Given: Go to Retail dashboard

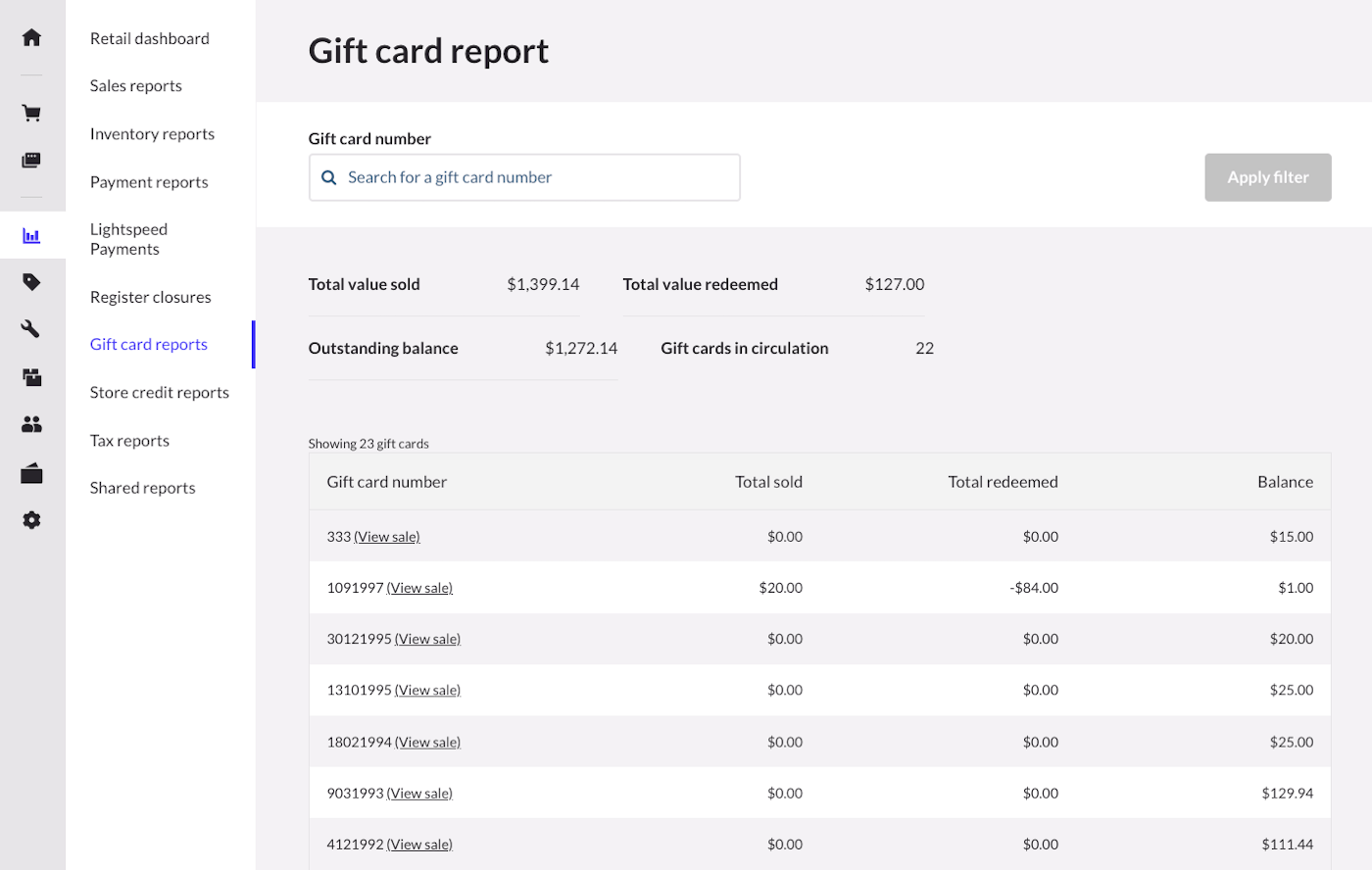Looking at the screenshot, I should click(149, 38).
